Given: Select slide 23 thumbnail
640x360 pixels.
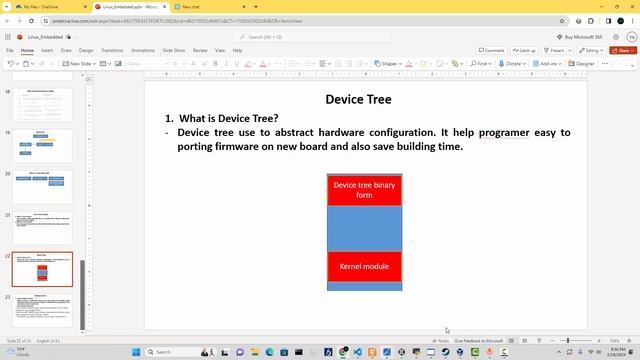Looking at the screenshot, I should [x=42, y=310].
